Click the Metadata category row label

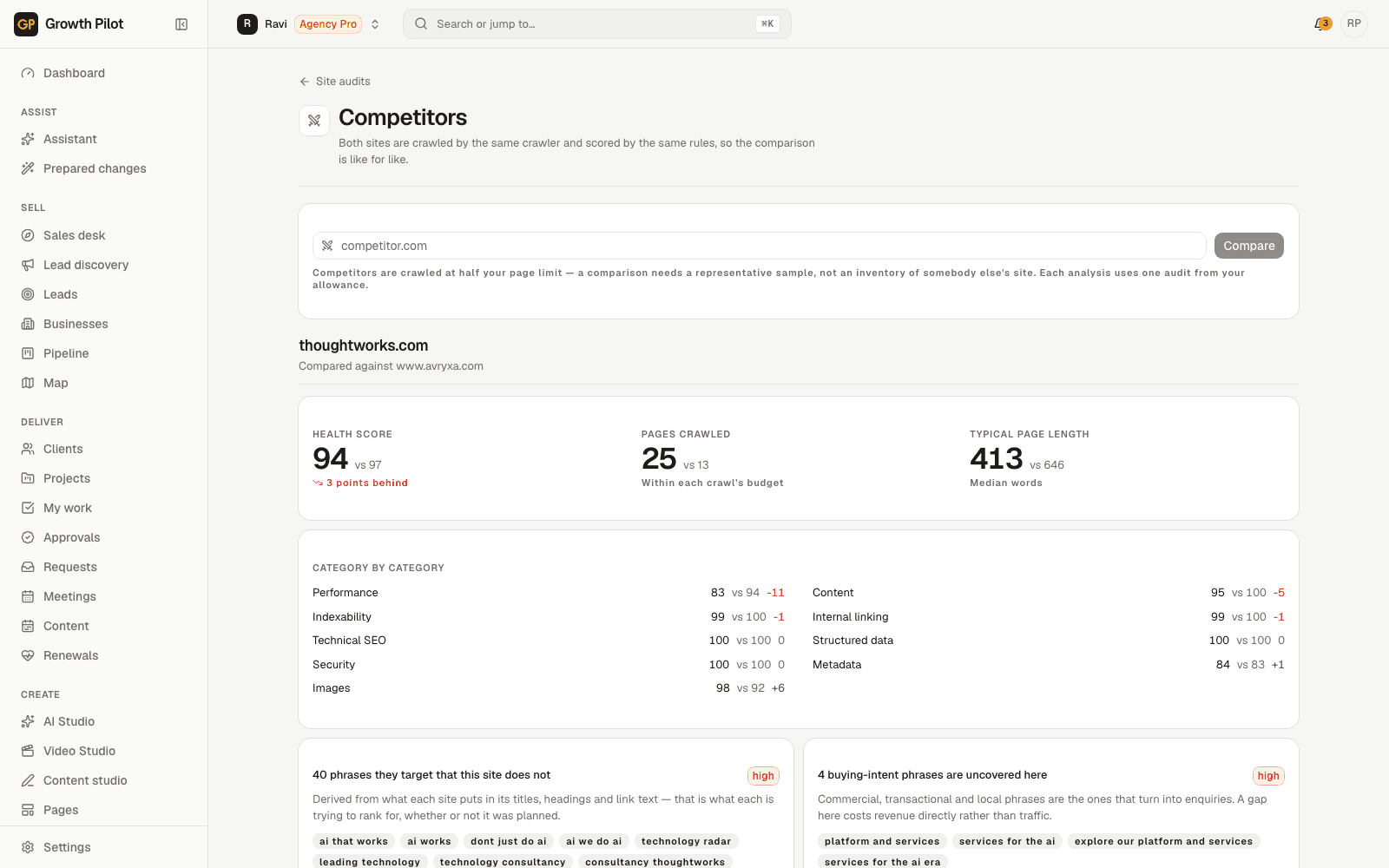coord(837,665)
